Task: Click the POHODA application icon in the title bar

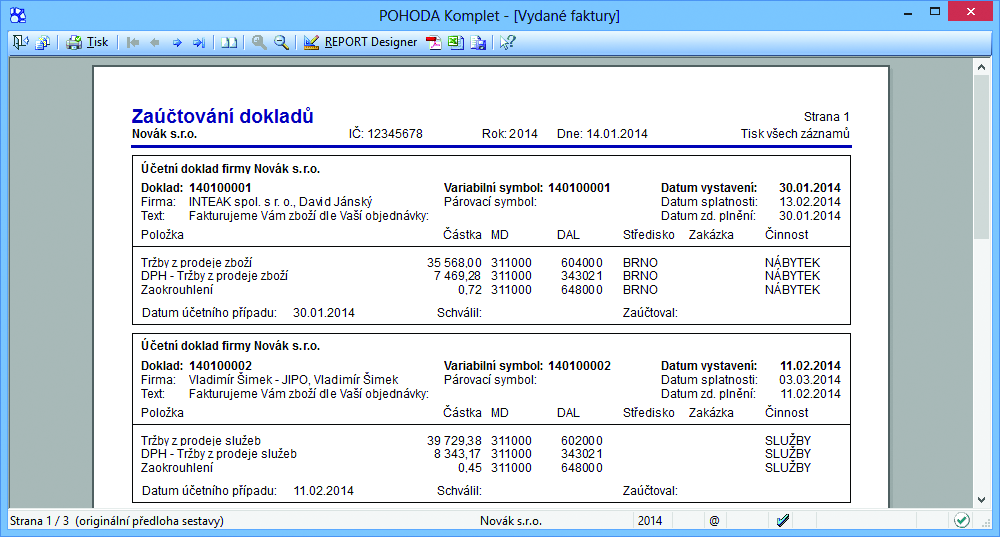Action: pos(18,15)
